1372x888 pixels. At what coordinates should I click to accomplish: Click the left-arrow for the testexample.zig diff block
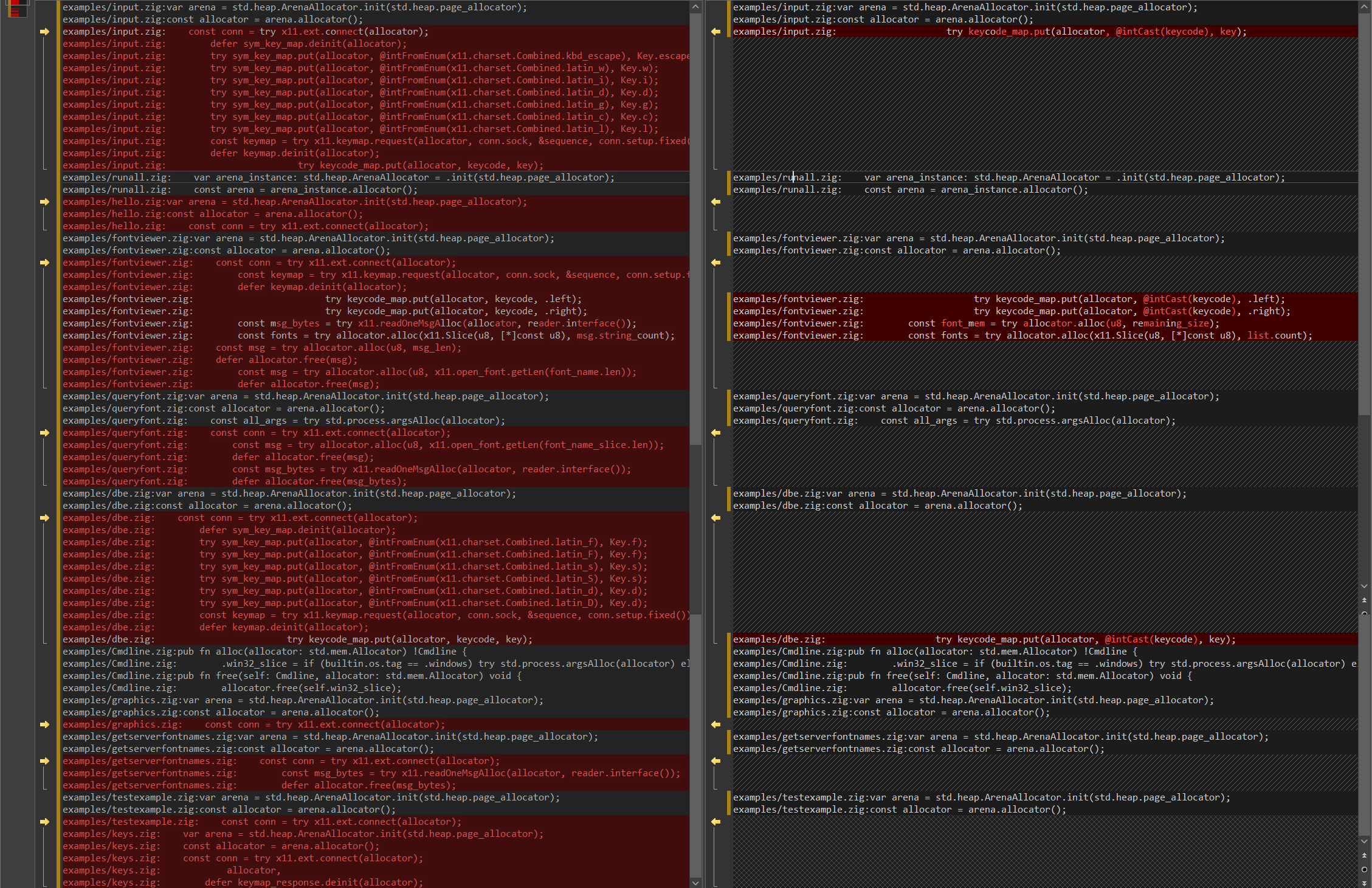click(x=715, y=822)
